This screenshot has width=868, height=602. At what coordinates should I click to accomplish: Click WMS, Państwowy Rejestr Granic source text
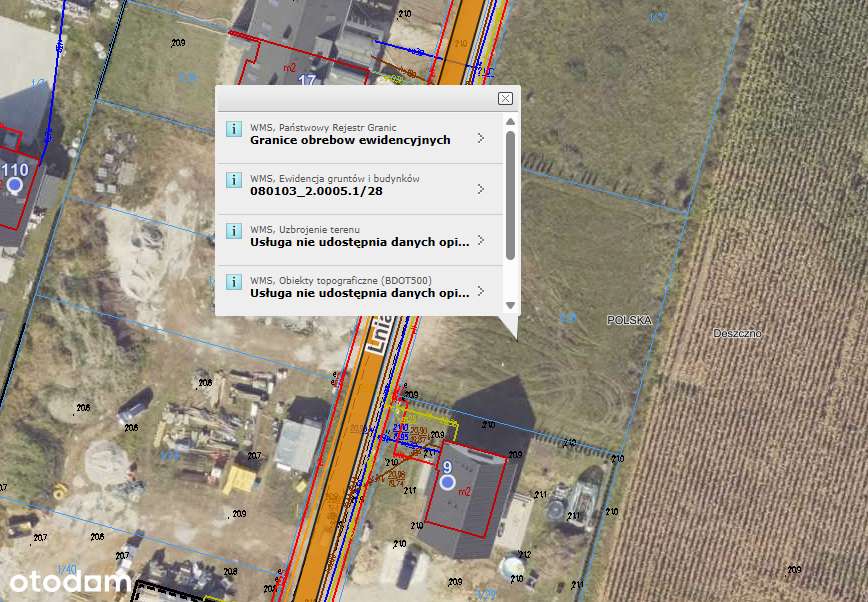click(323, 127)
